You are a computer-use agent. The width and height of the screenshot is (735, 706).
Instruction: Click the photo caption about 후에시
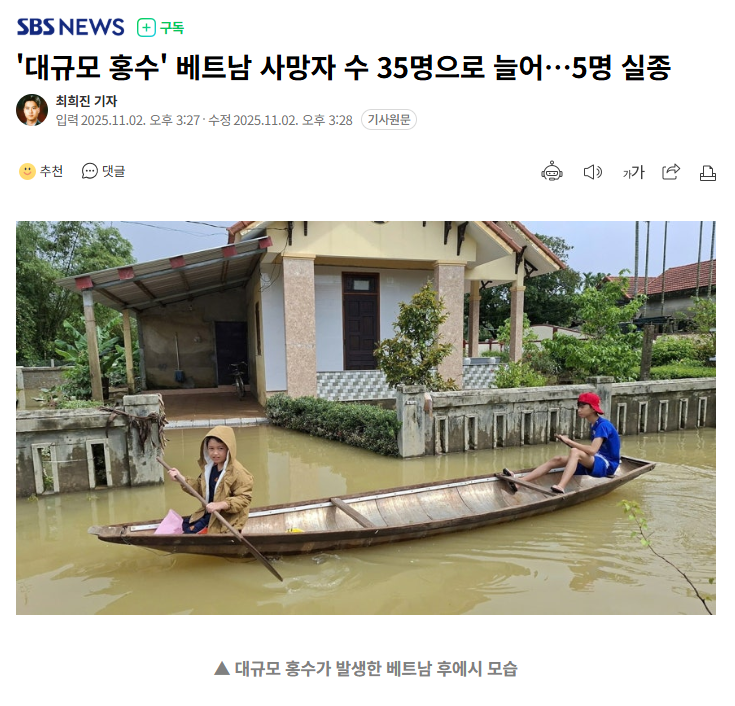(x=366, y=668)
